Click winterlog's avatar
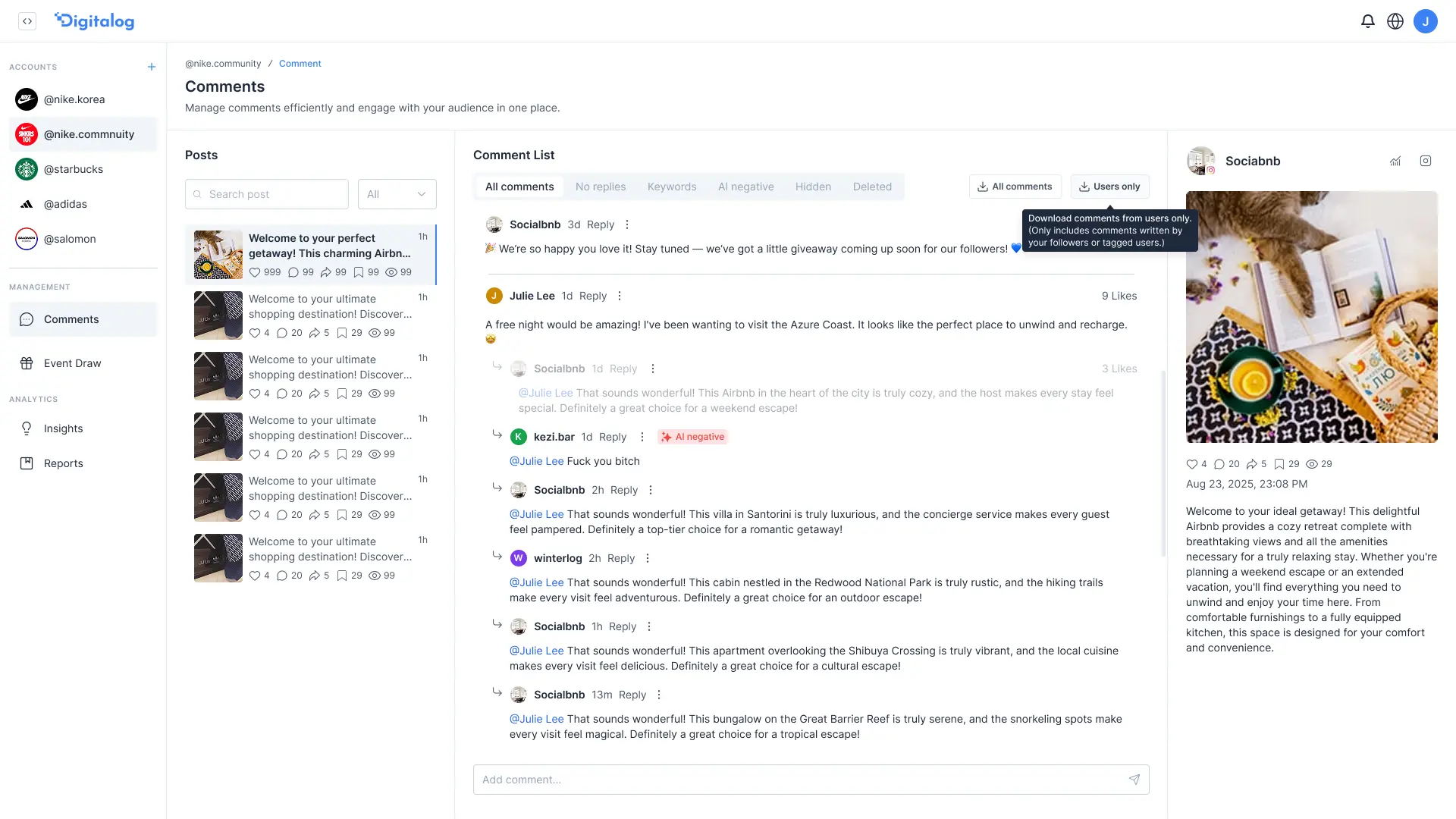Image resolution: width=1456 pixels, height=819 pixels. tap(518, 558)
